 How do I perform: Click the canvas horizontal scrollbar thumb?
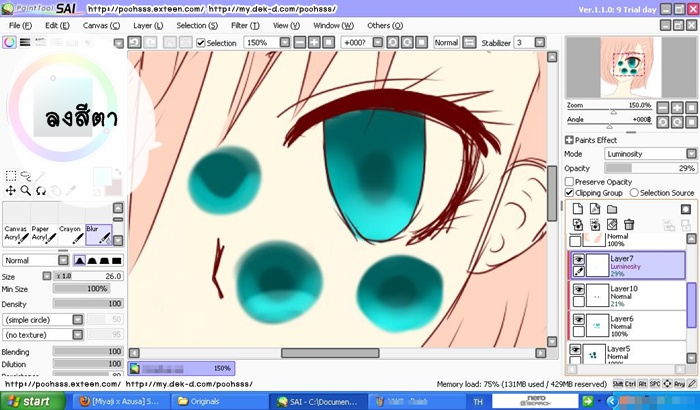tap(330, 353)
